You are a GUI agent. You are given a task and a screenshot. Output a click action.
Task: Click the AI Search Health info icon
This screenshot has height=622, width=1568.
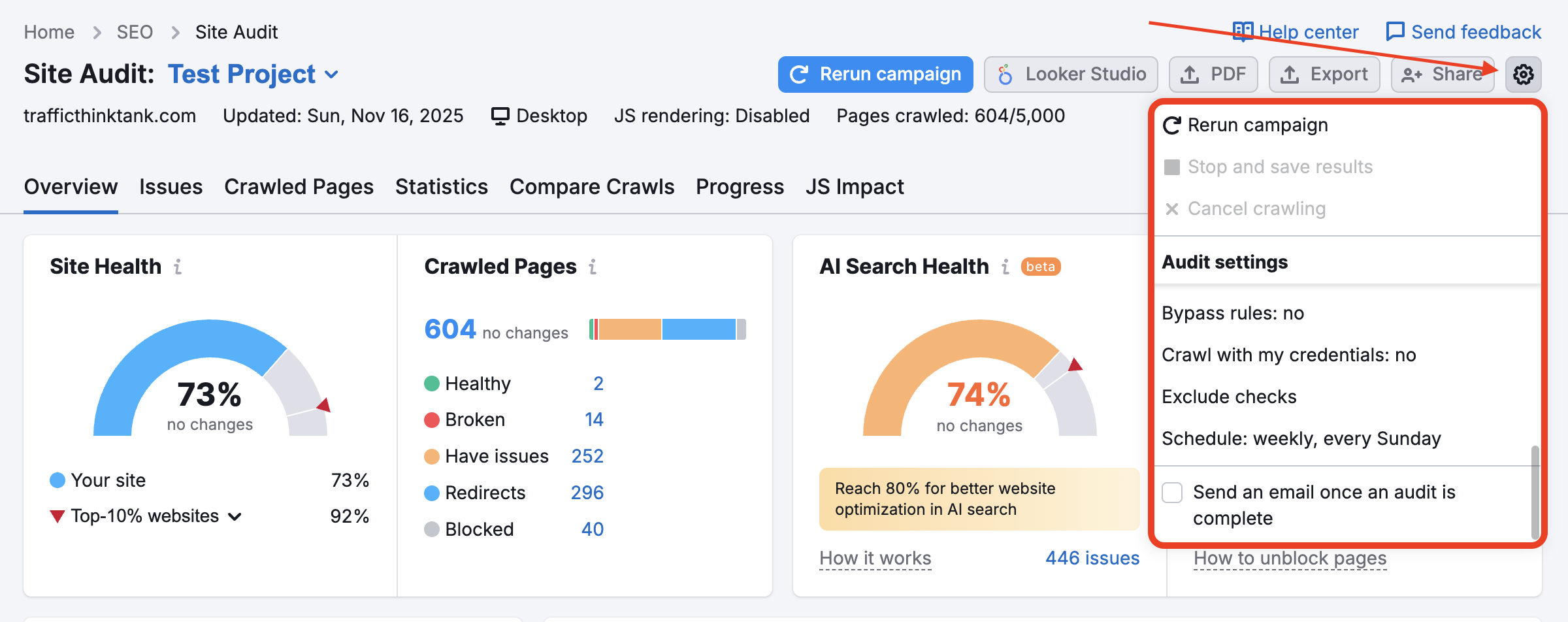[x=1004, y=267]
